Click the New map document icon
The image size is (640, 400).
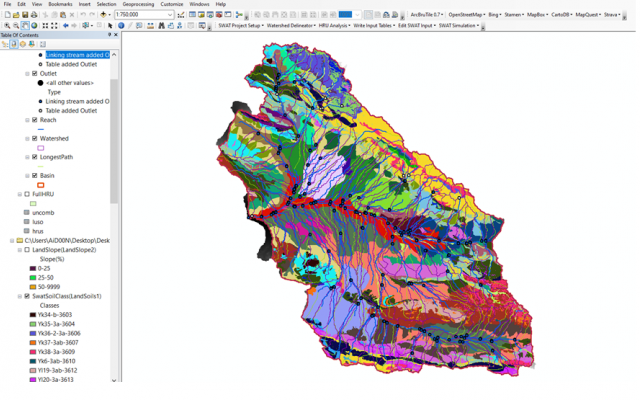tap(7, 15)
